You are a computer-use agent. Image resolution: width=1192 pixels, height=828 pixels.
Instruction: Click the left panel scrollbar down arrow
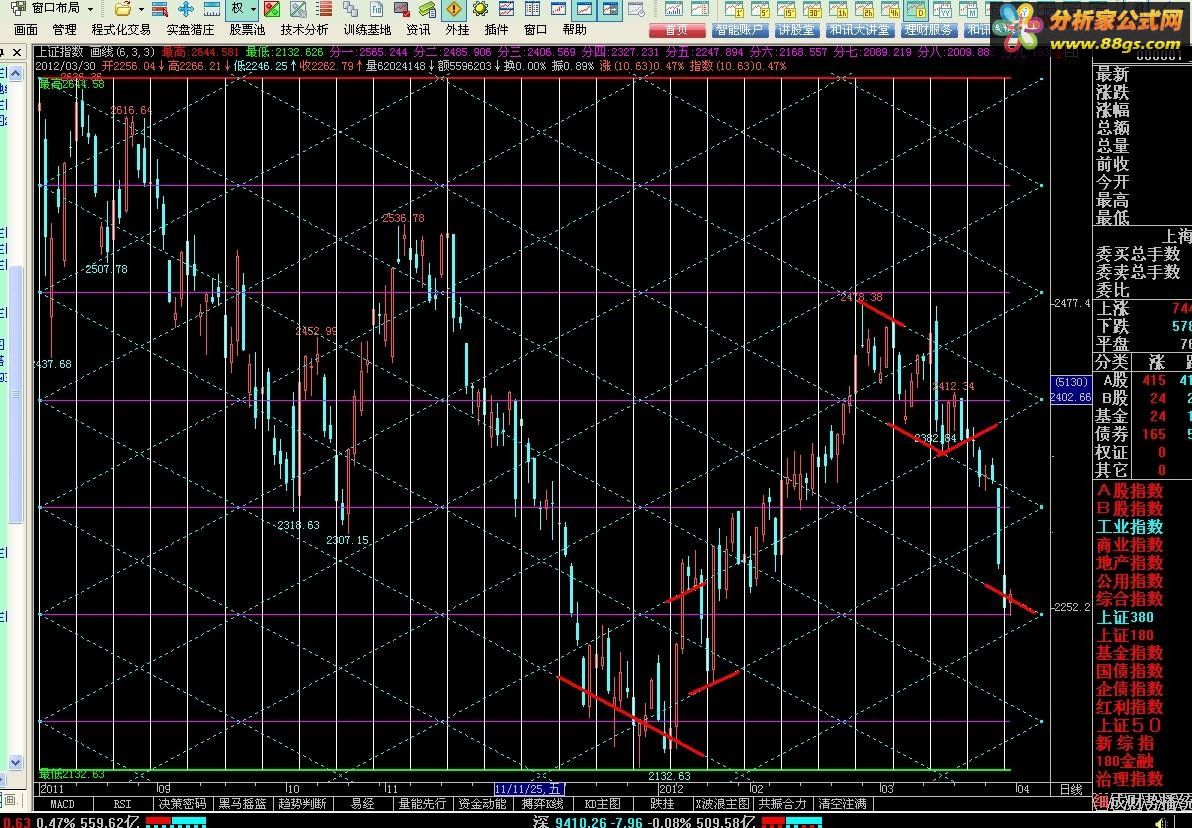(x=16, y=762)
